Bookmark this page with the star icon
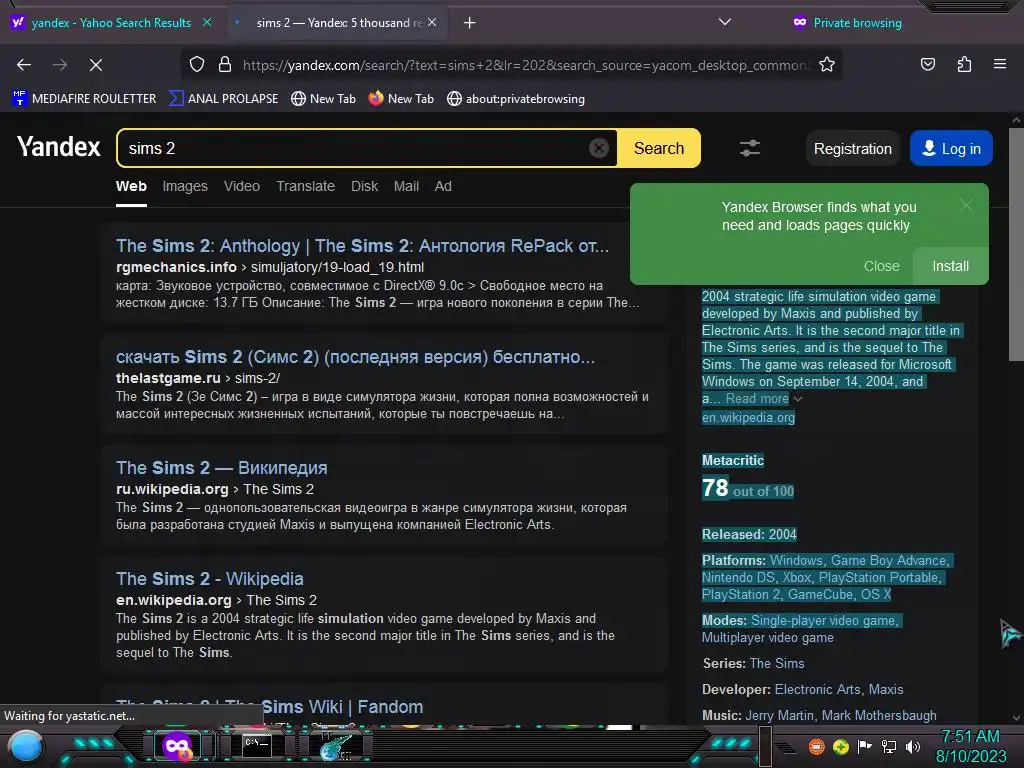The image size is (1024, 768). [827, 64]
